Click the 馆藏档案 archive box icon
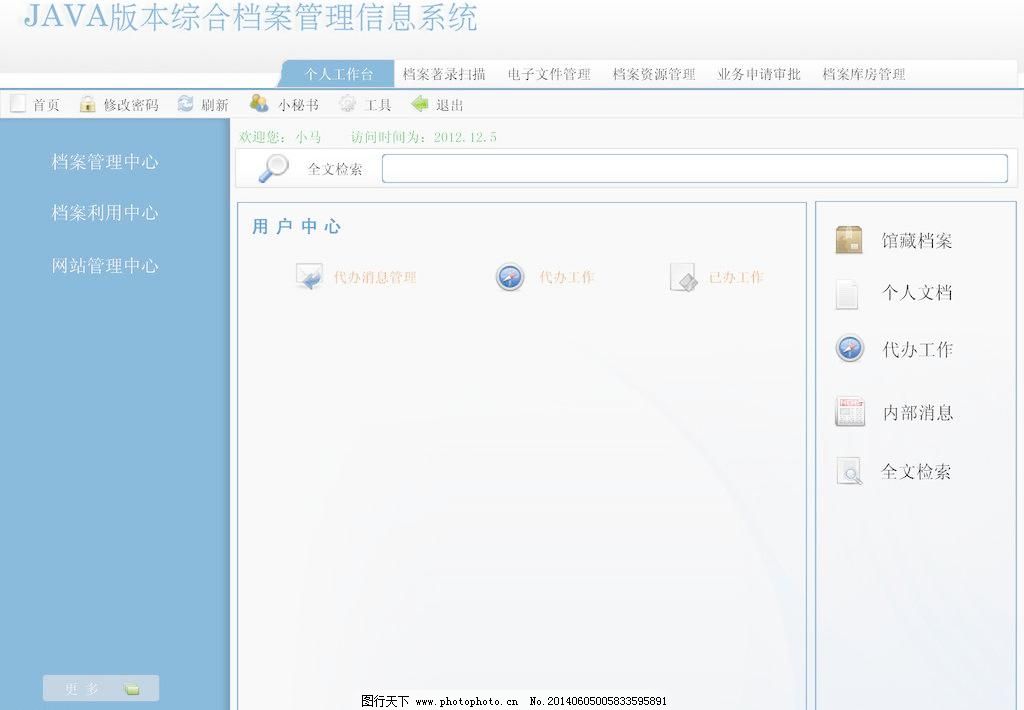1024x710 pixels. coord(847,239)
